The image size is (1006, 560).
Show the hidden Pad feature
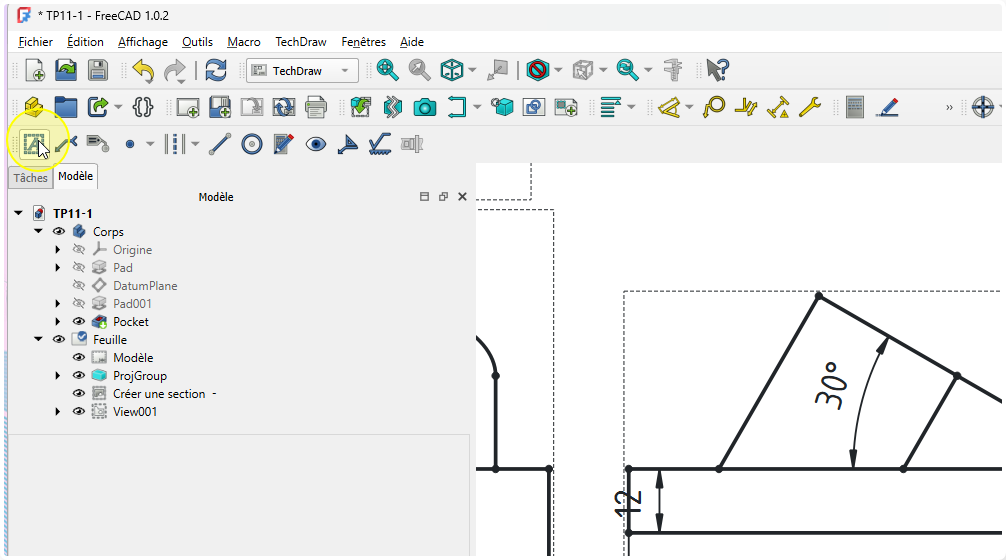coord(79,268)
